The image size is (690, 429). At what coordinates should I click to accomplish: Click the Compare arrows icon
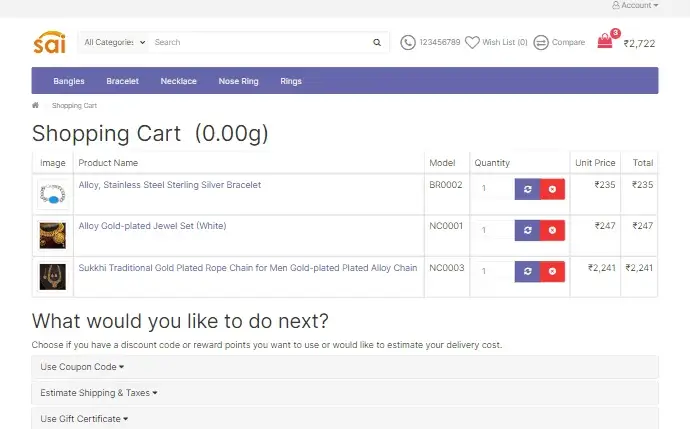pyautogui.click(x=541, y=43)
